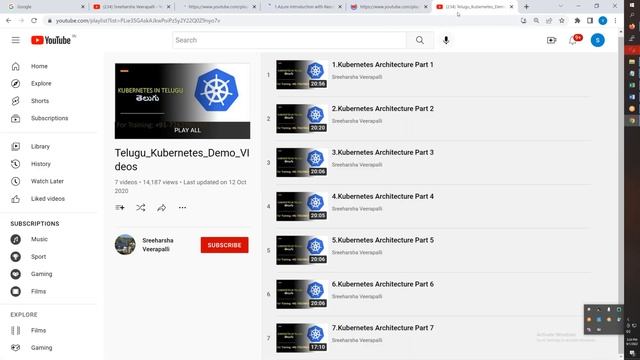
Task: Save playlist to library icon
Action: click(x=120, y=208)
